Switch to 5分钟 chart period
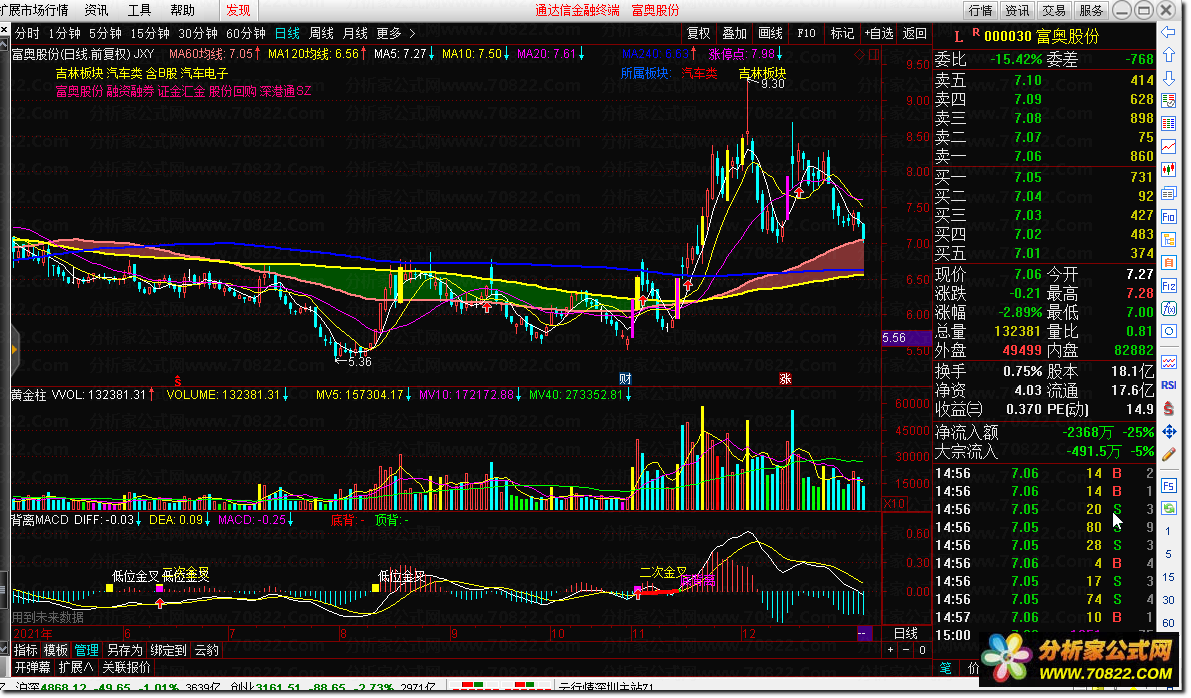This screenshot has width=1191, height=698. click(x=105, y=33)
